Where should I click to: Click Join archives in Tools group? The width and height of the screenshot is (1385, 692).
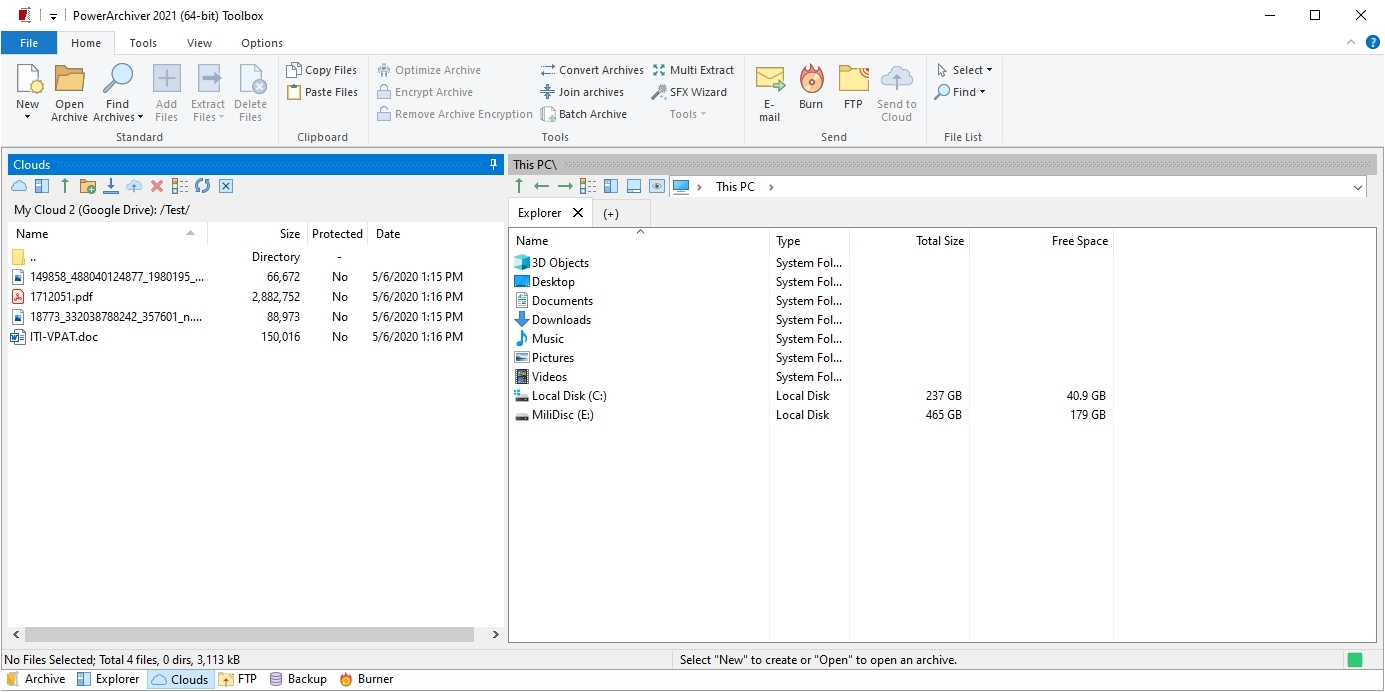pos(582,92)
